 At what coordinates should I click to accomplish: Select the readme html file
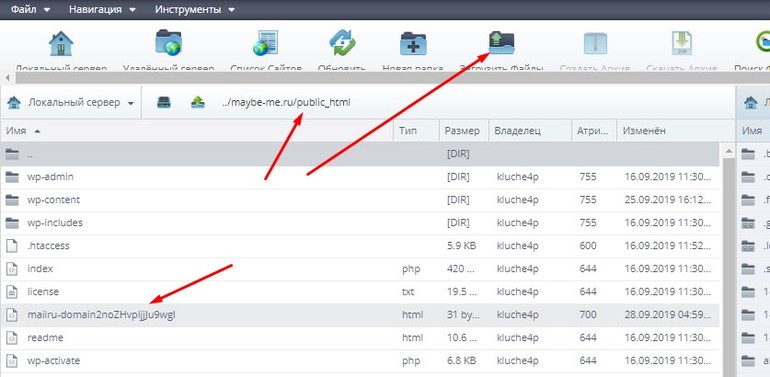point(360,338)
